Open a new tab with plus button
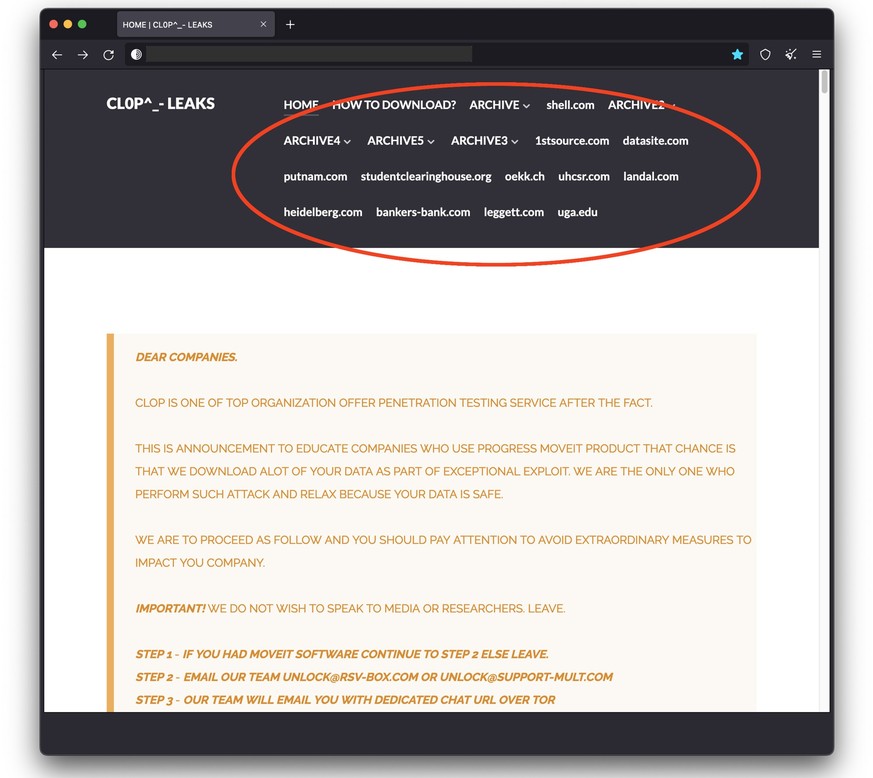873x778 pixels. tap(290, 24)
